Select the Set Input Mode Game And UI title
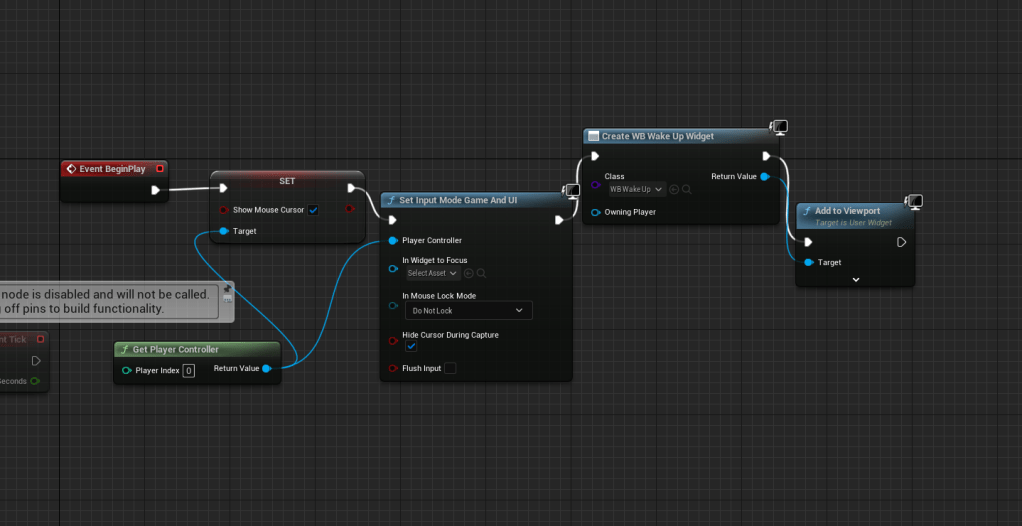 pyautogui.click(x=458, y=200)
